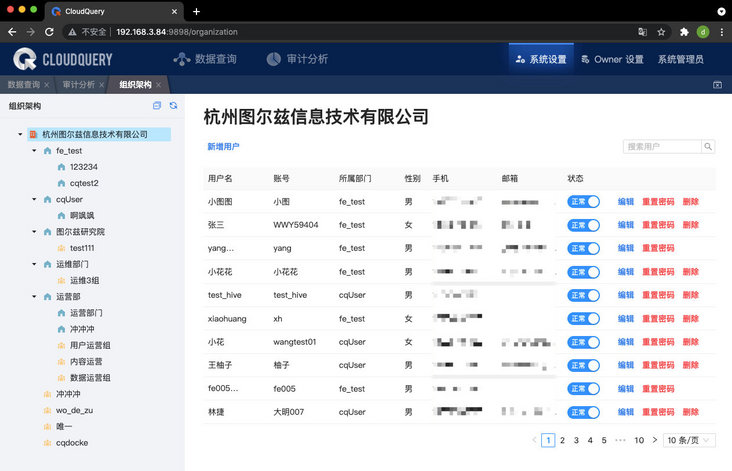Image resolution: width=732 pixels, height=471 pixels.
Task: Click the copy icon in organization panel header
Action: click(157, 105)
